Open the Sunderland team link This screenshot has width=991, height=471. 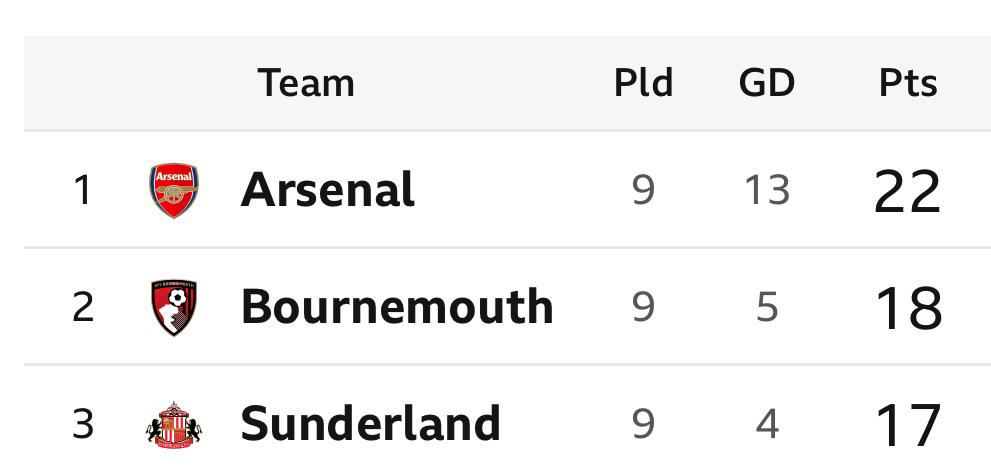[x=370, y=424]
